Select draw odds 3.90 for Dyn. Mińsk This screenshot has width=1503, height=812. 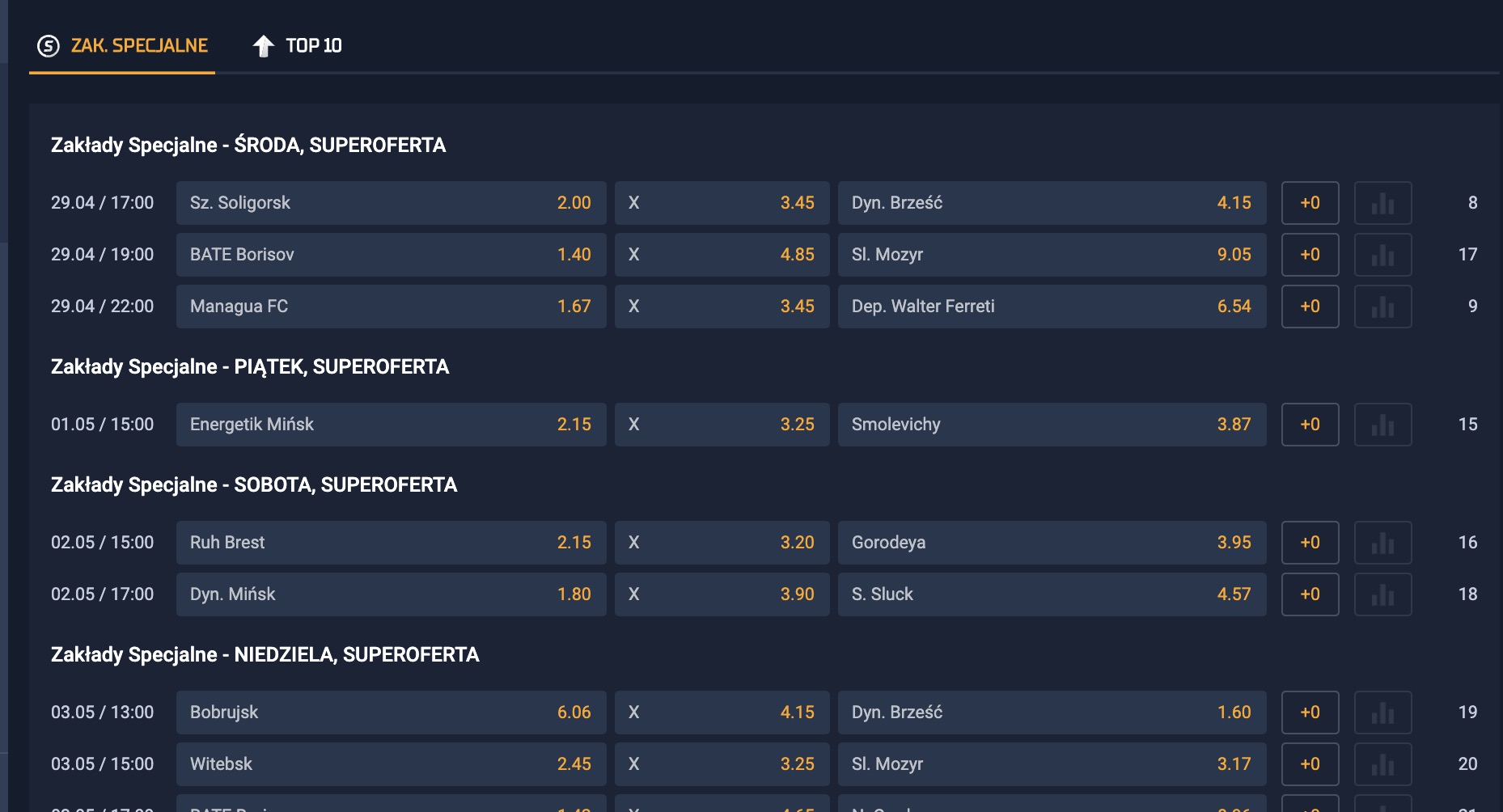722,594
